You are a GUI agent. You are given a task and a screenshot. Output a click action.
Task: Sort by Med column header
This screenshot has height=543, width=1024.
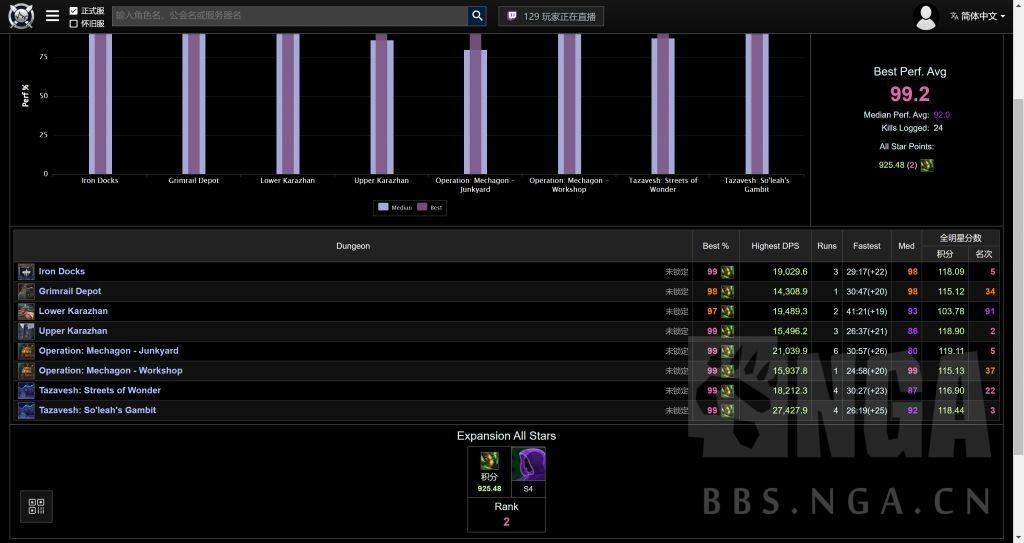(x=906, y=246)
